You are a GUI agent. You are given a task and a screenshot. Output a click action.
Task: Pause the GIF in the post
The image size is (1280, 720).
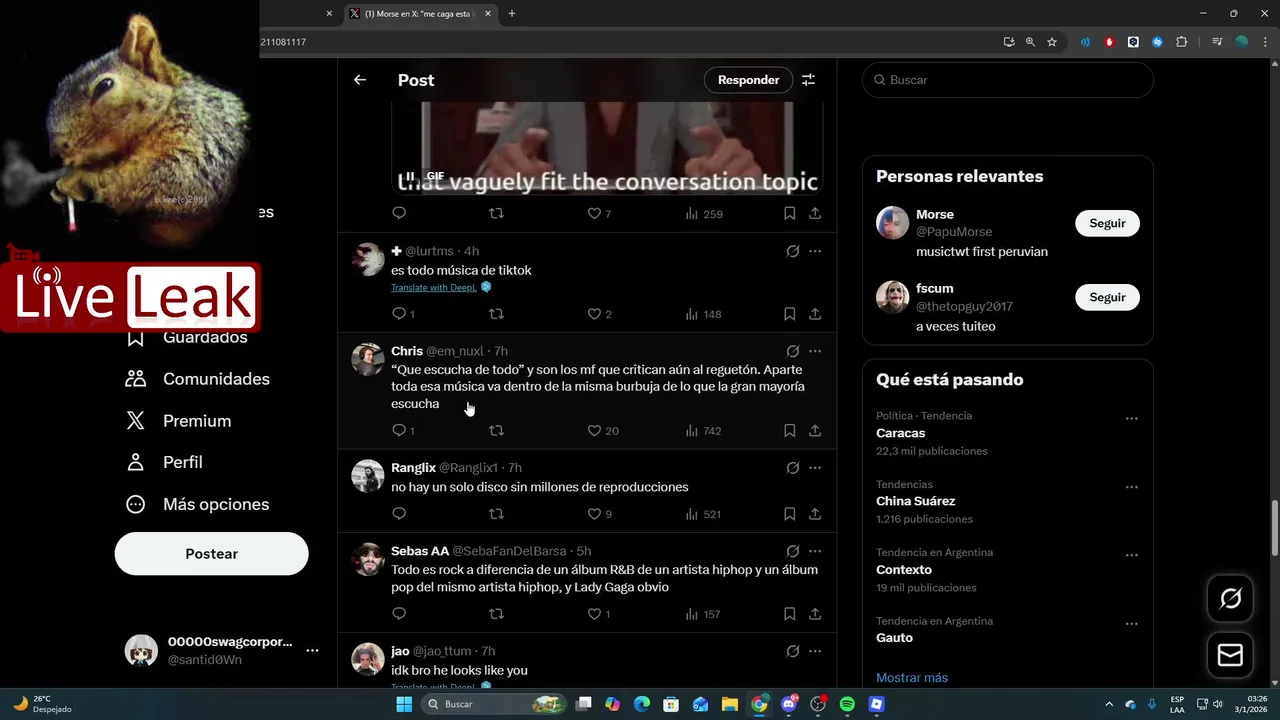(x=410, y=176)
